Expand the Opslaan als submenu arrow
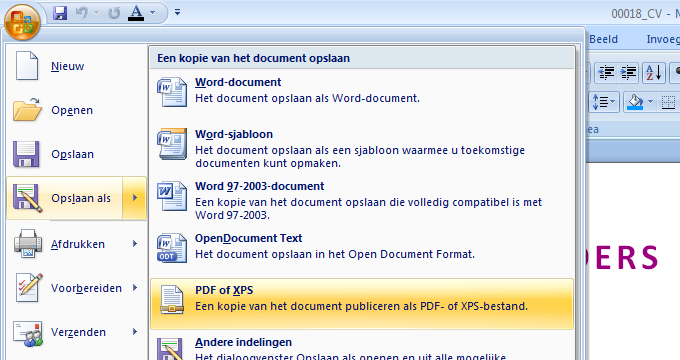This screenshot has height=360, width=680. (x=134, y=198)
